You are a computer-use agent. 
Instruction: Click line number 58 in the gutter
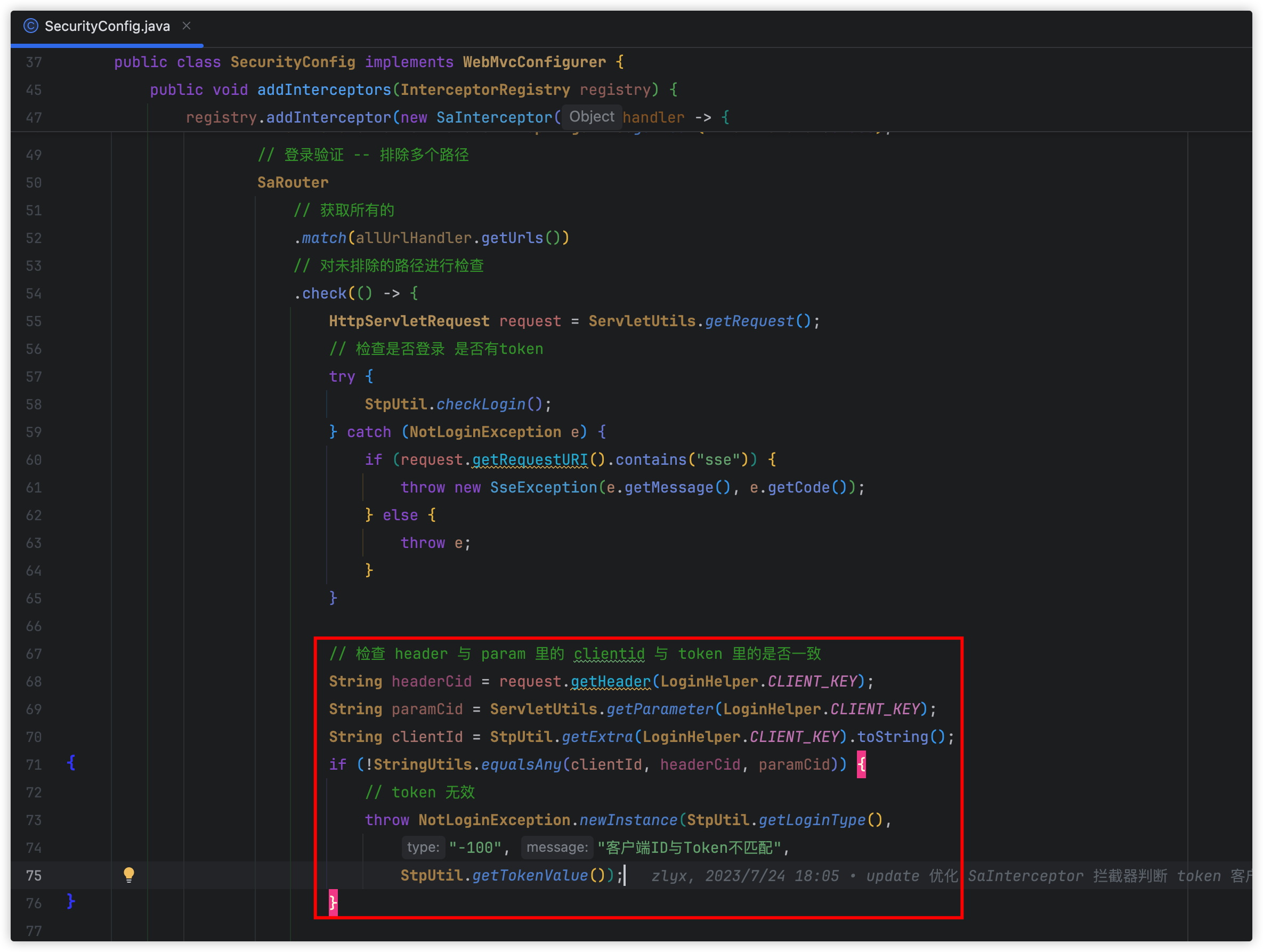34,405
